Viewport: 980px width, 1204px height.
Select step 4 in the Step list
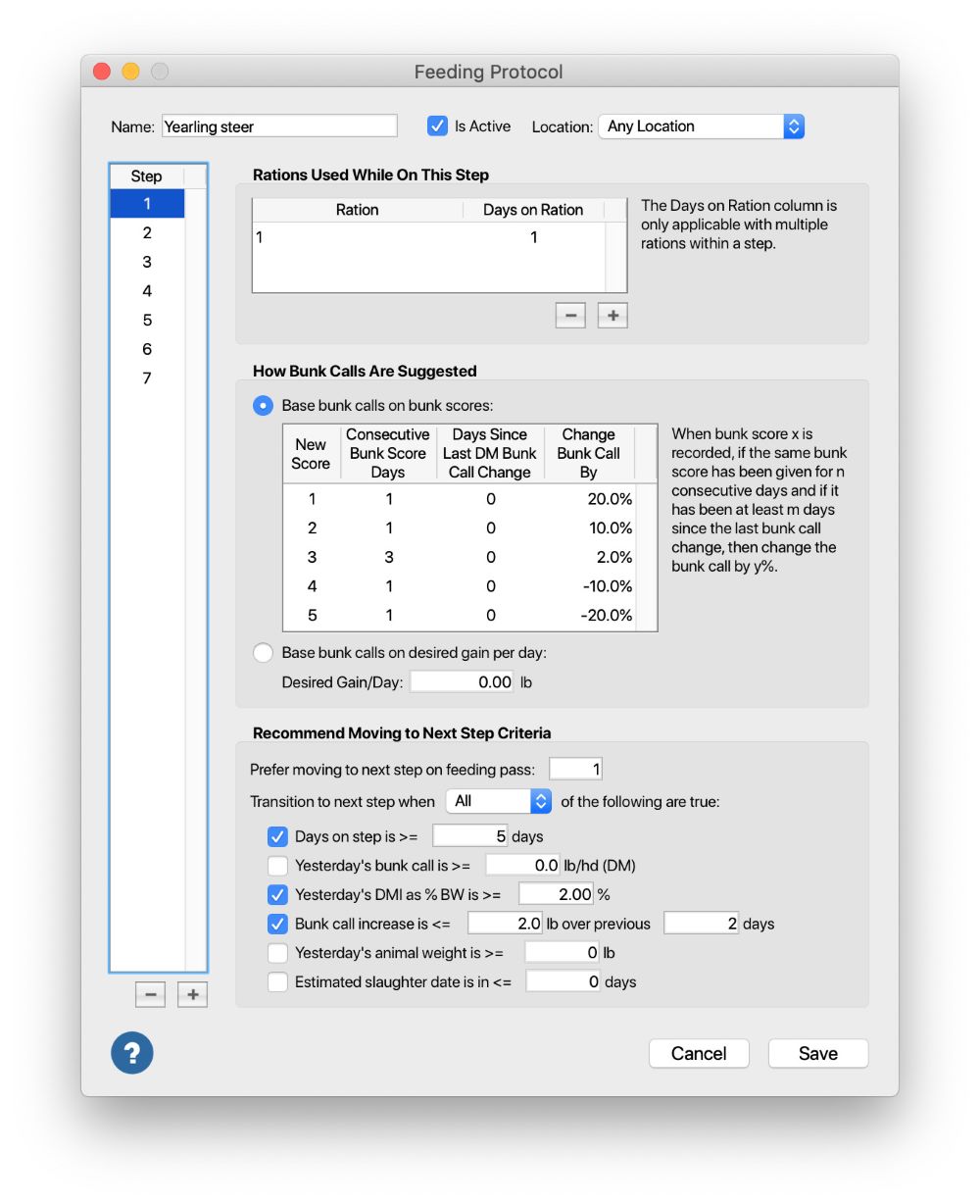(x=147, y=291)
